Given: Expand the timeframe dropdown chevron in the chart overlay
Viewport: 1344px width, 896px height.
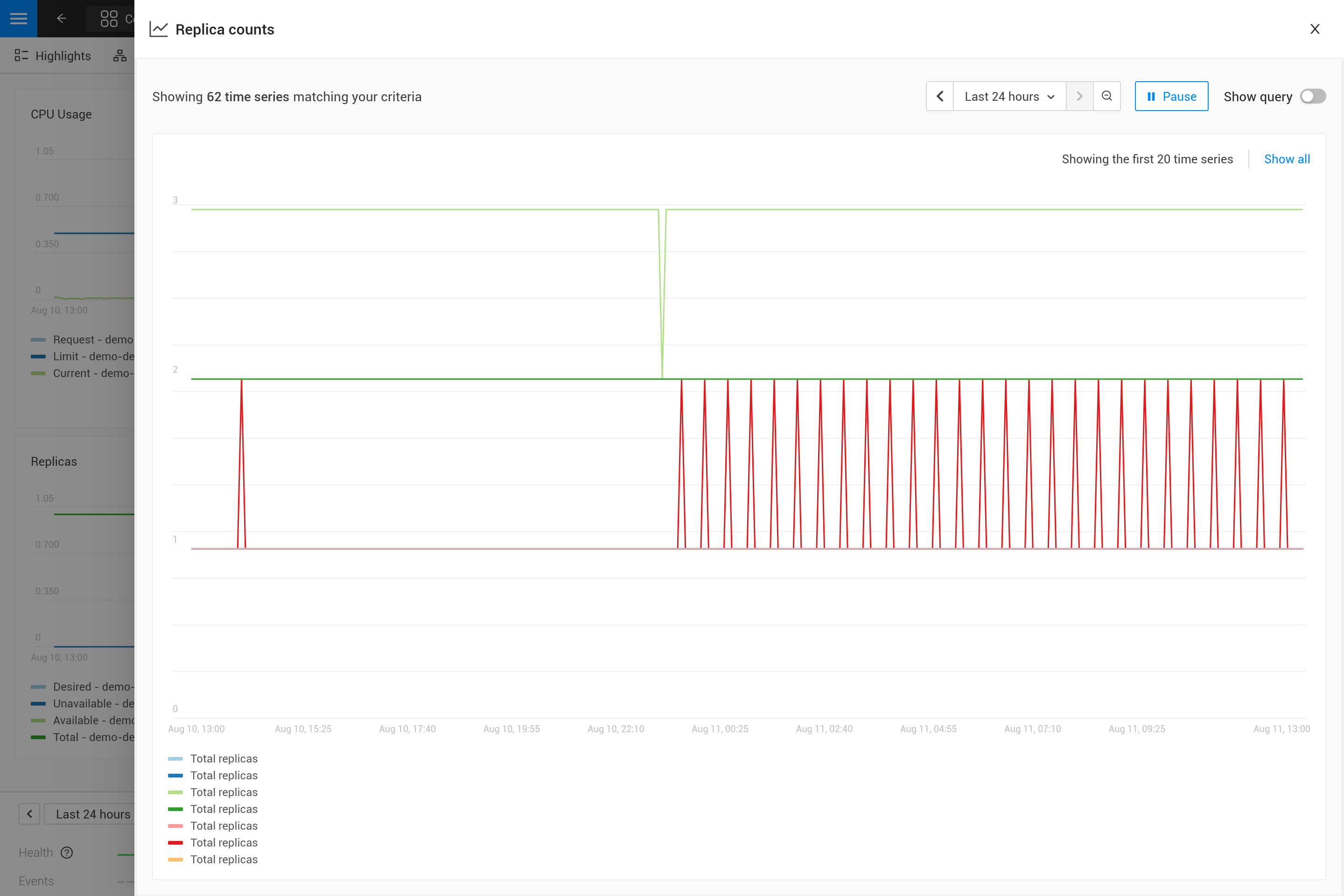Looking at the screenshot, I should point(1051,96).
